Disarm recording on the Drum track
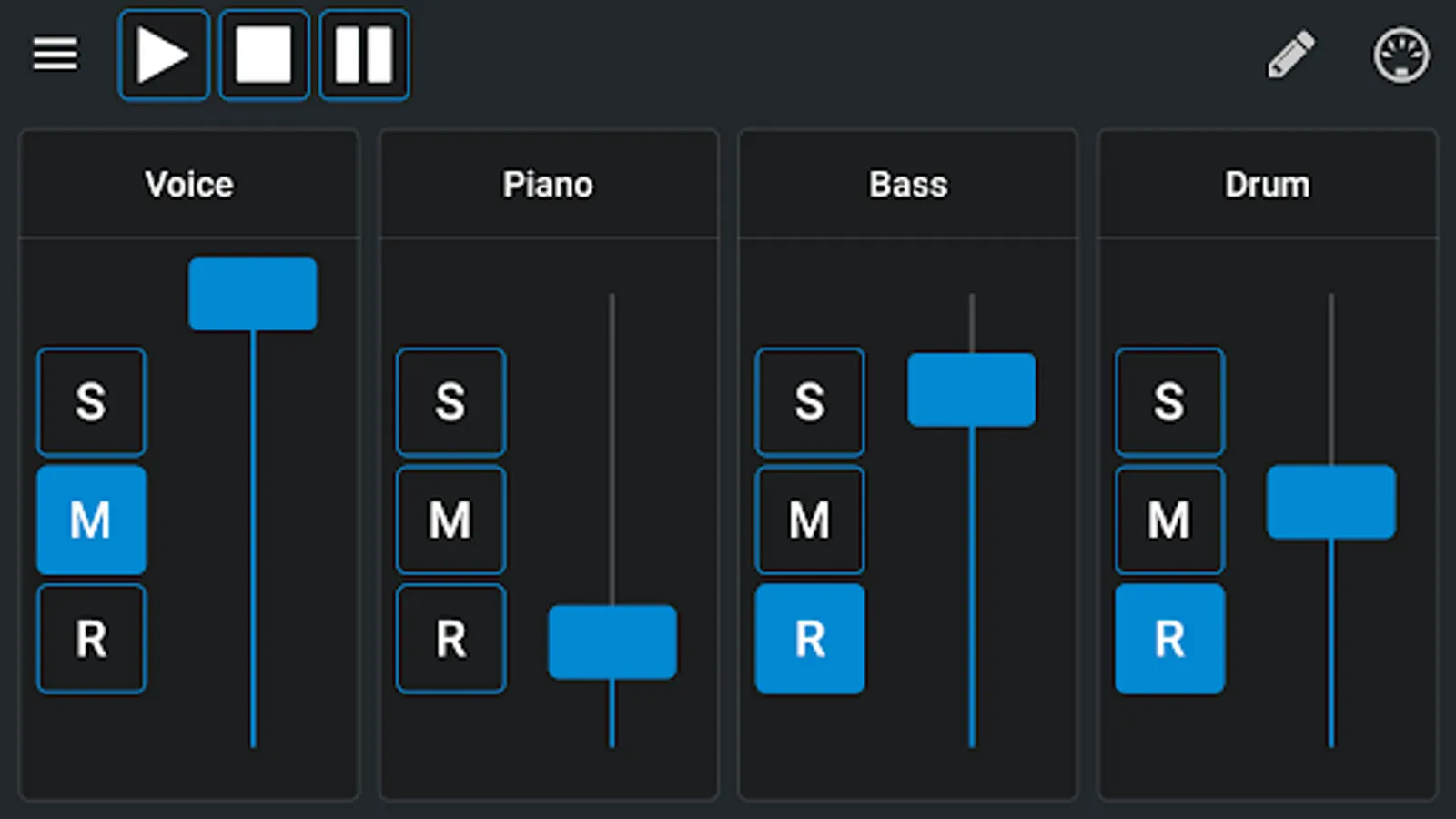1456x819 pixels. tap(1169, 639)
